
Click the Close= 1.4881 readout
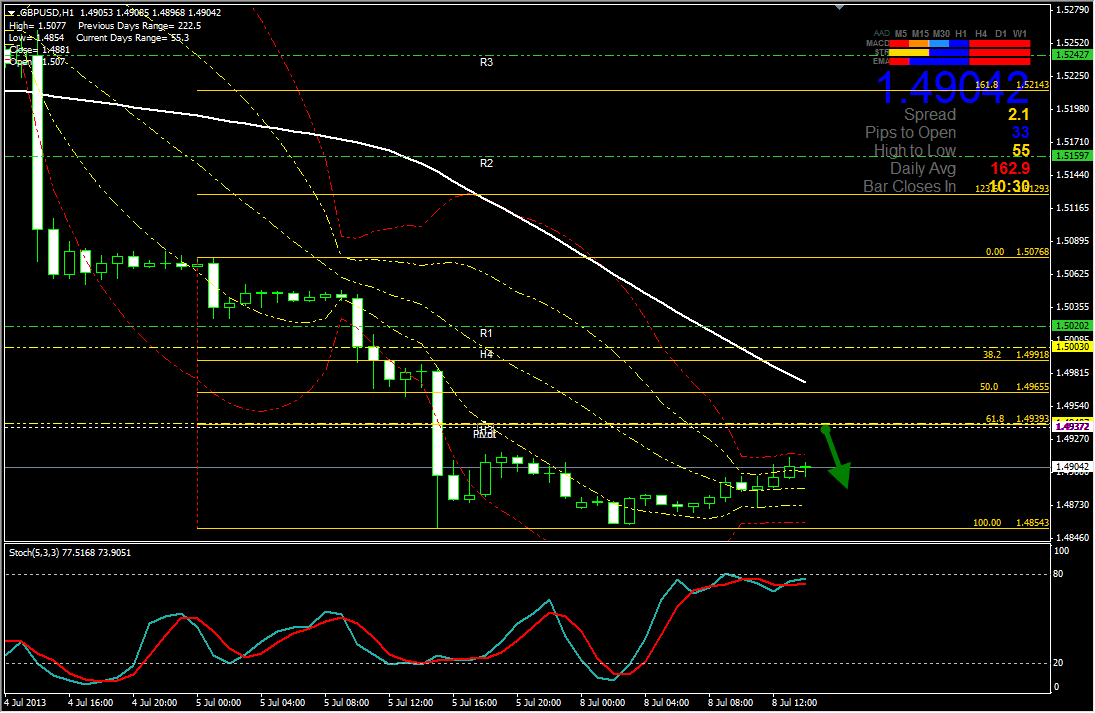point(40,50)
